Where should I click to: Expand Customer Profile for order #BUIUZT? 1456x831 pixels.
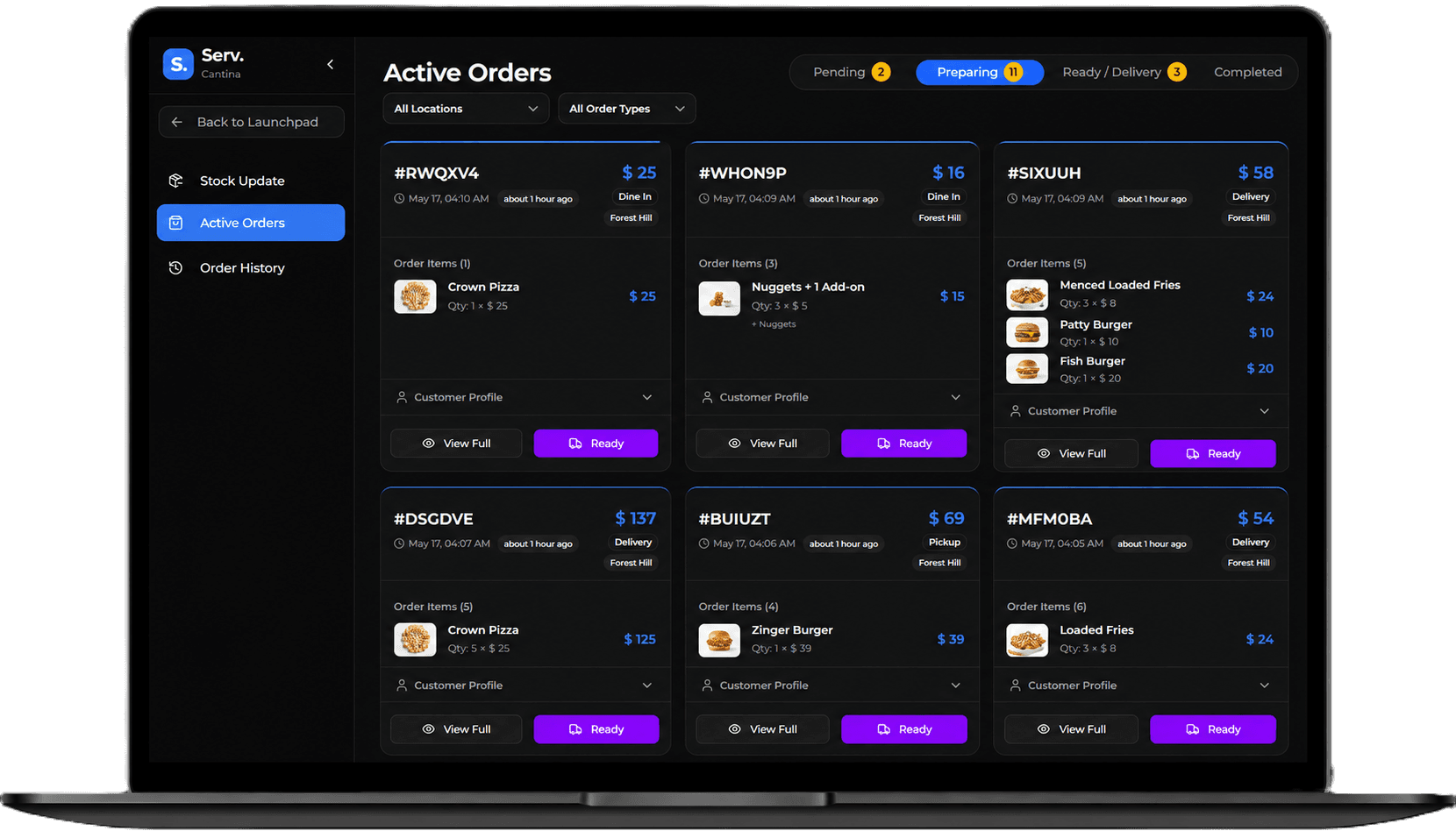pyautogui.click(x=831, y=685)
